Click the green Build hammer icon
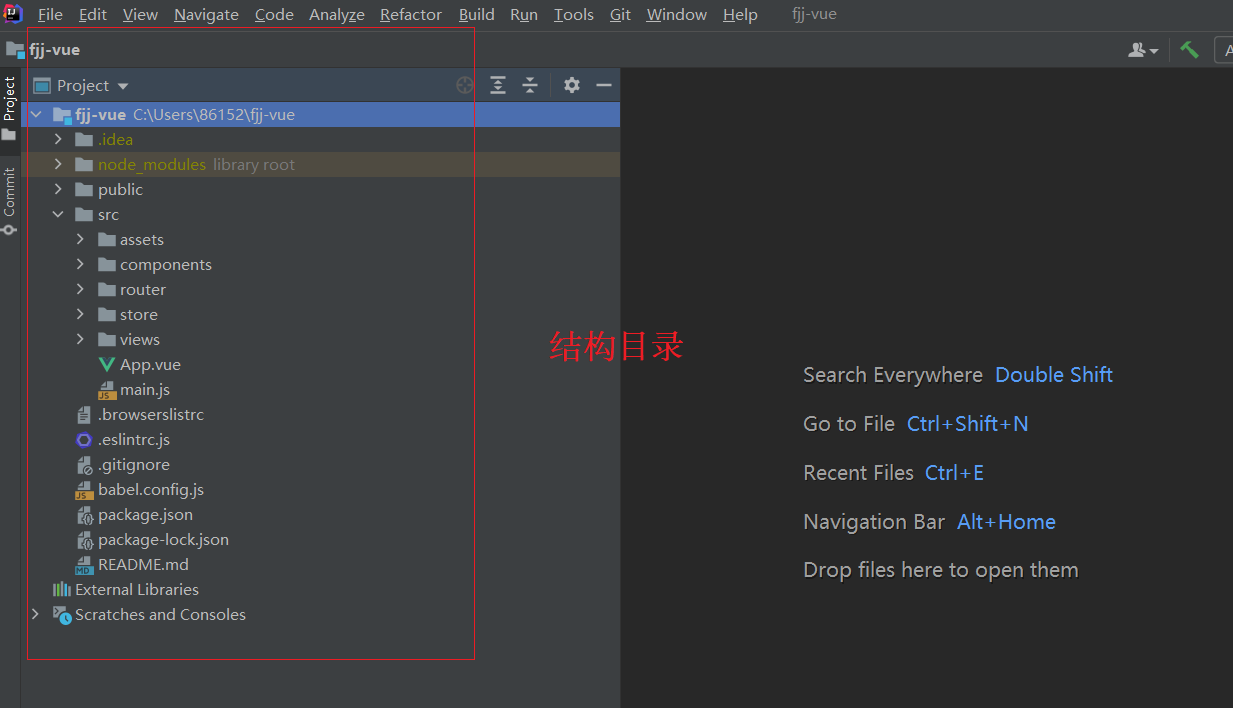The width and height of the screenshot is (1233, 708). pos(1189,49)
